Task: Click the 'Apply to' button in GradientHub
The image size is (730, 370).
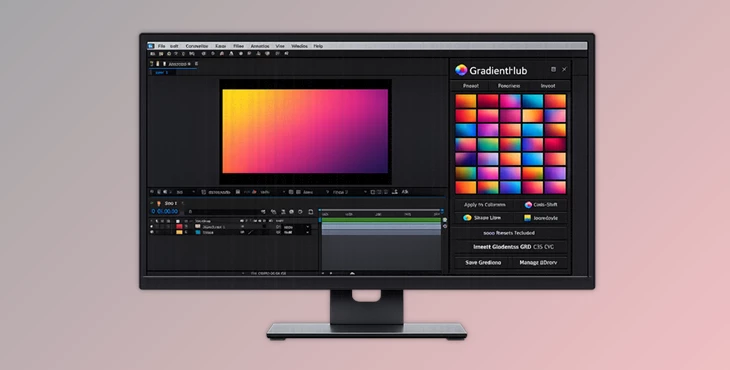Action: pos(485,205)
